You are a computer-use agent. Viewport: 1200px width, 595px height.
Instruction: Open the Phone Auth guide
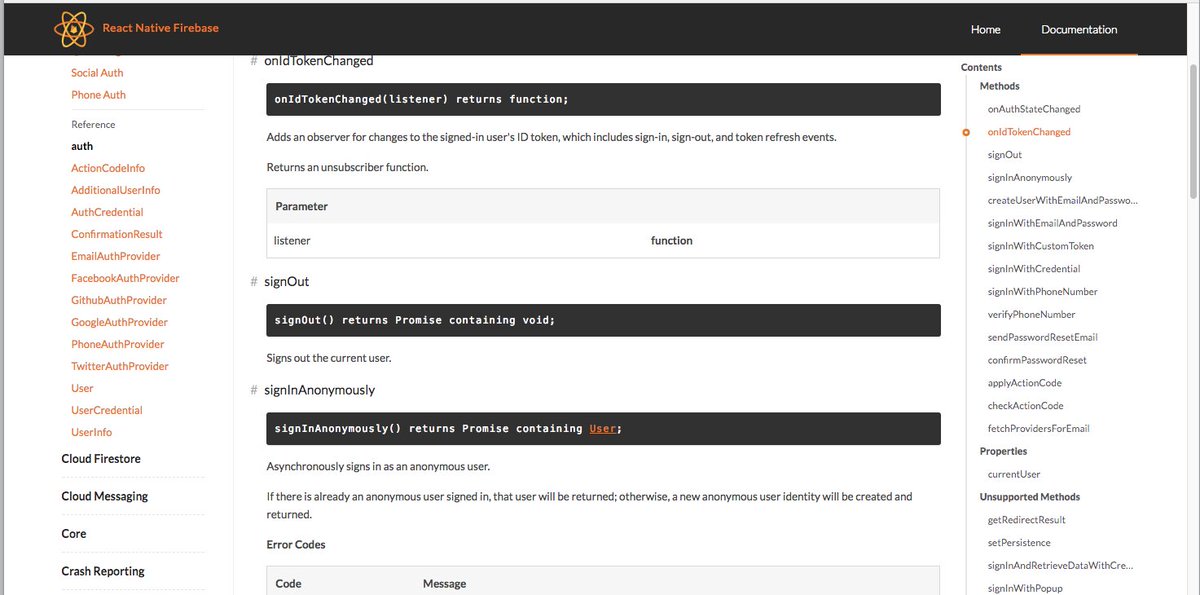pyautogui.click(x=97, y=94)
